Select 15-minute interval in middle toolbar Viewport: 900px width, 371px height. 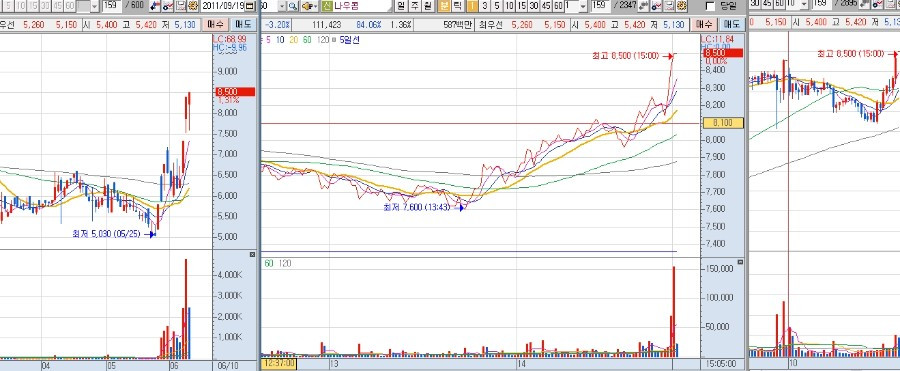pyautogui.click(x=522, y=6)
